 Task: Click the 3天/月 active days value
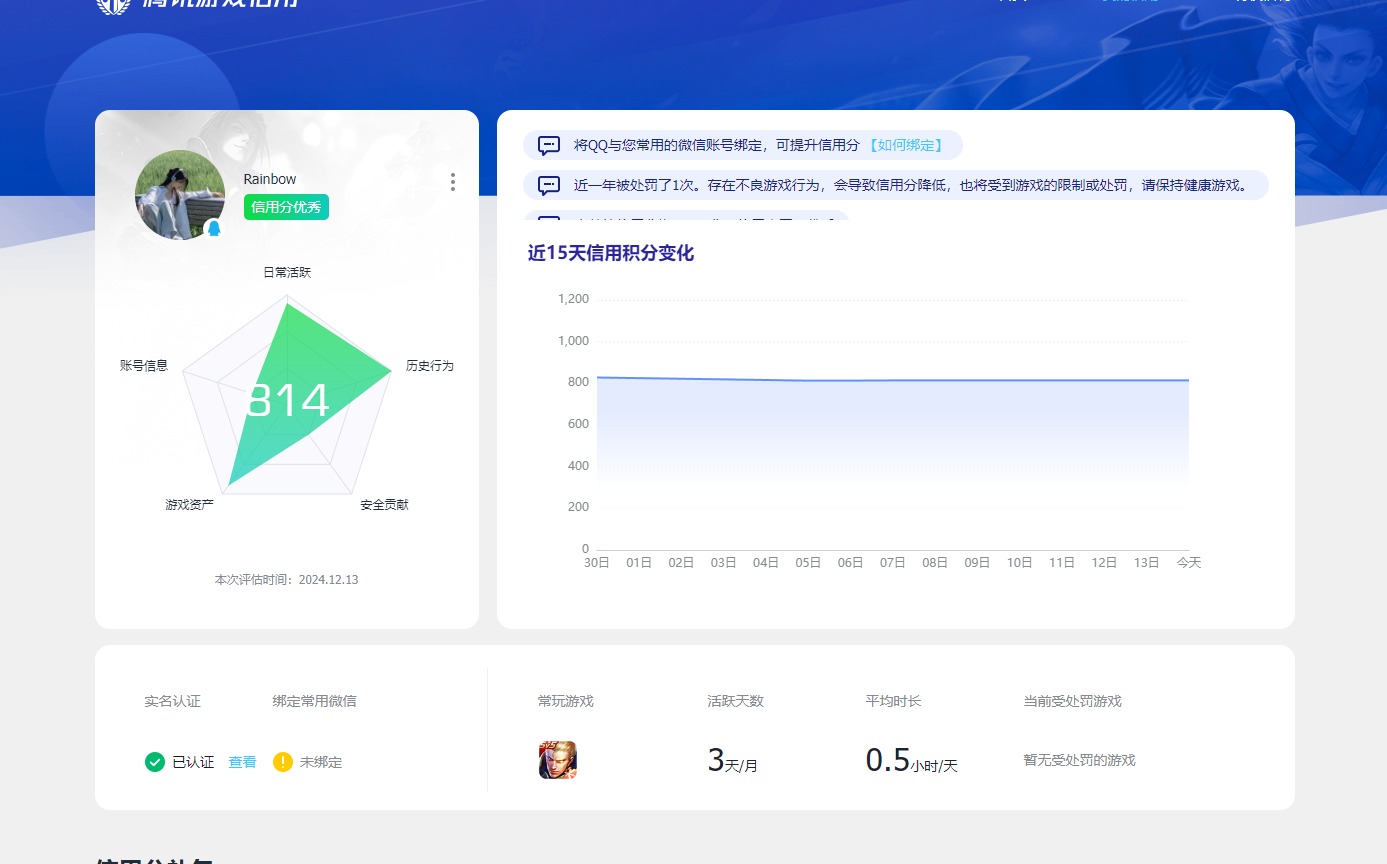(x=732, y=761)
